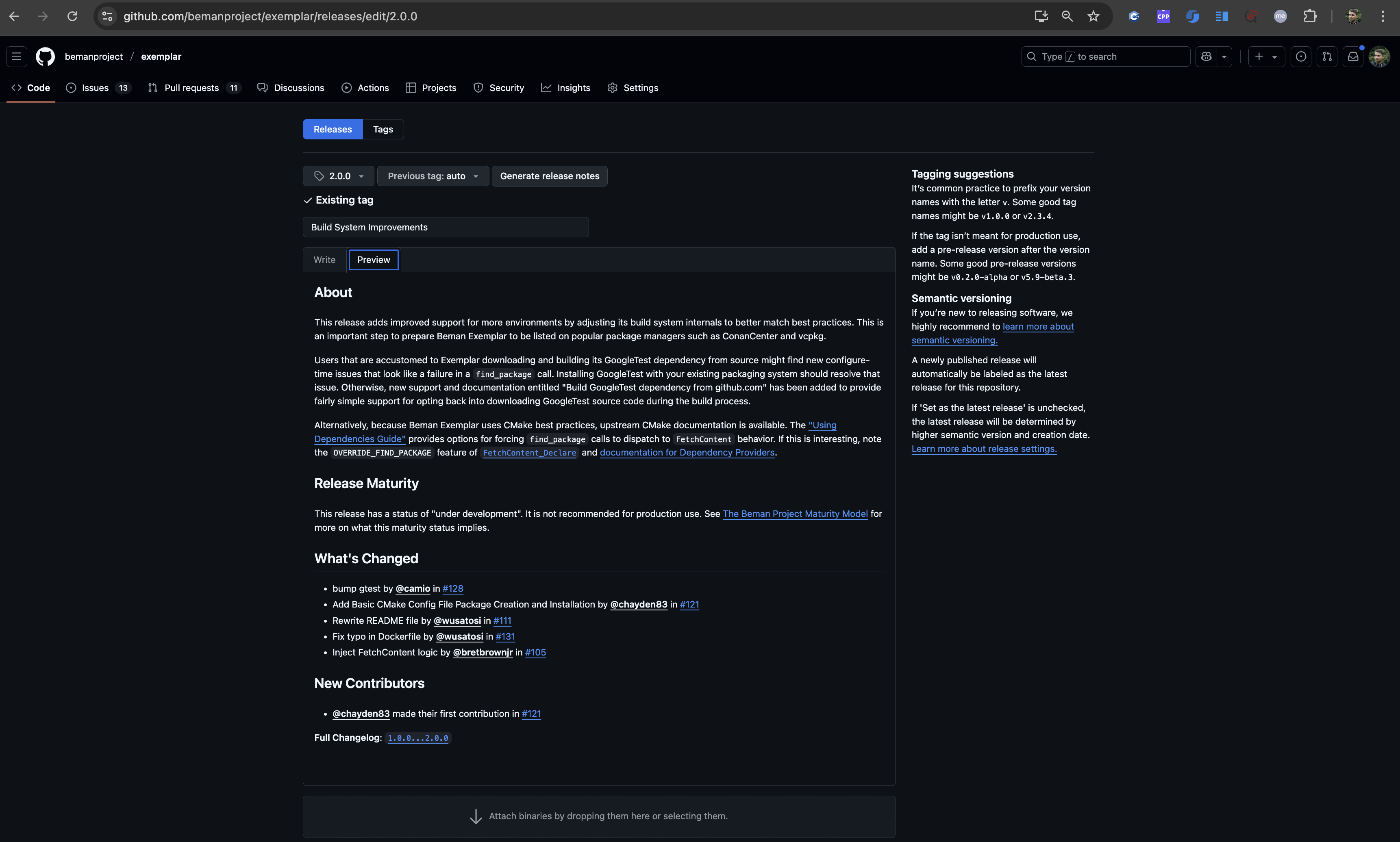Open the Previous tag: auto dropdown

click(x=433, y=176)
